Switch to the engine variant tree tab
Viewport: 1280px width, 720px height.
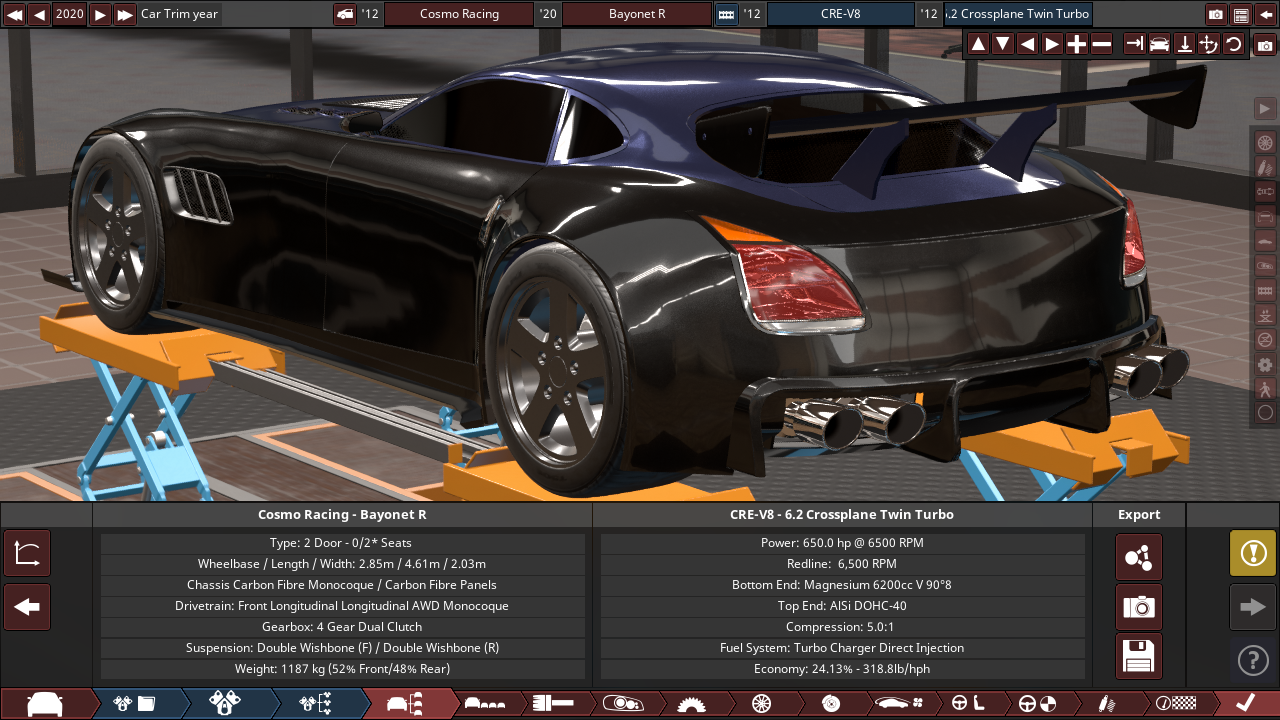pos(316,704)
